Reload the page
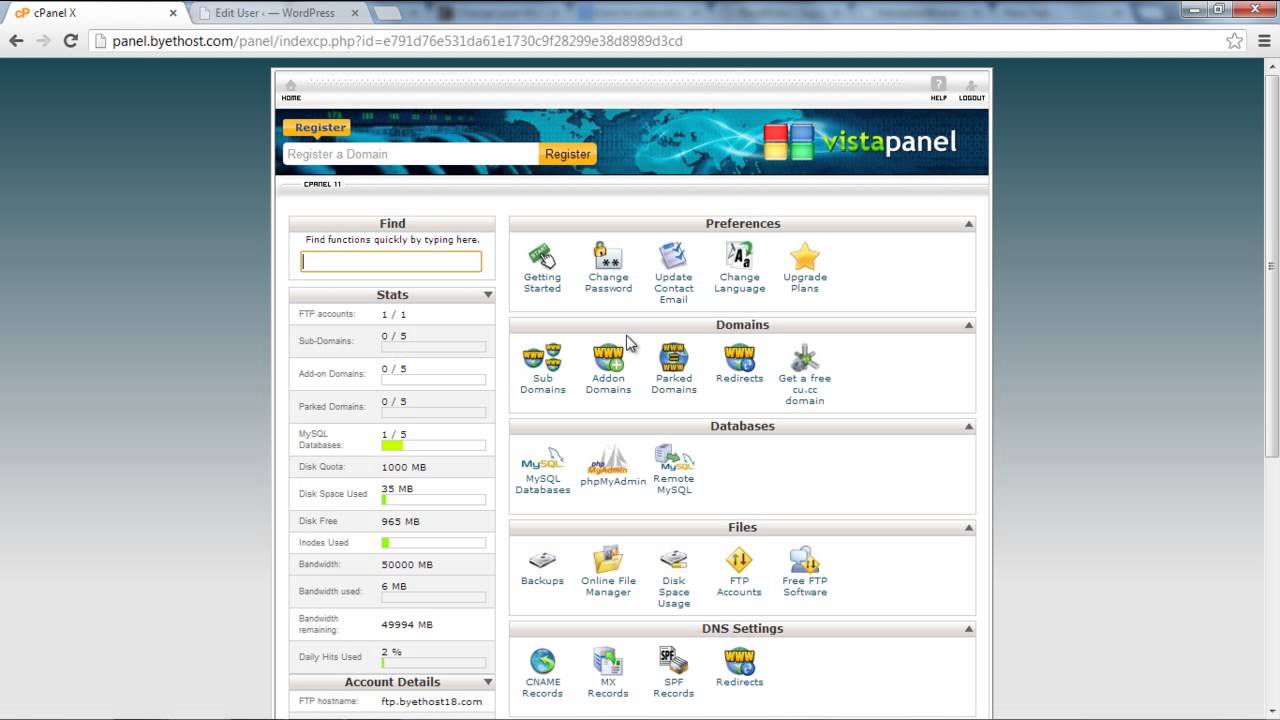 point(70,41)
